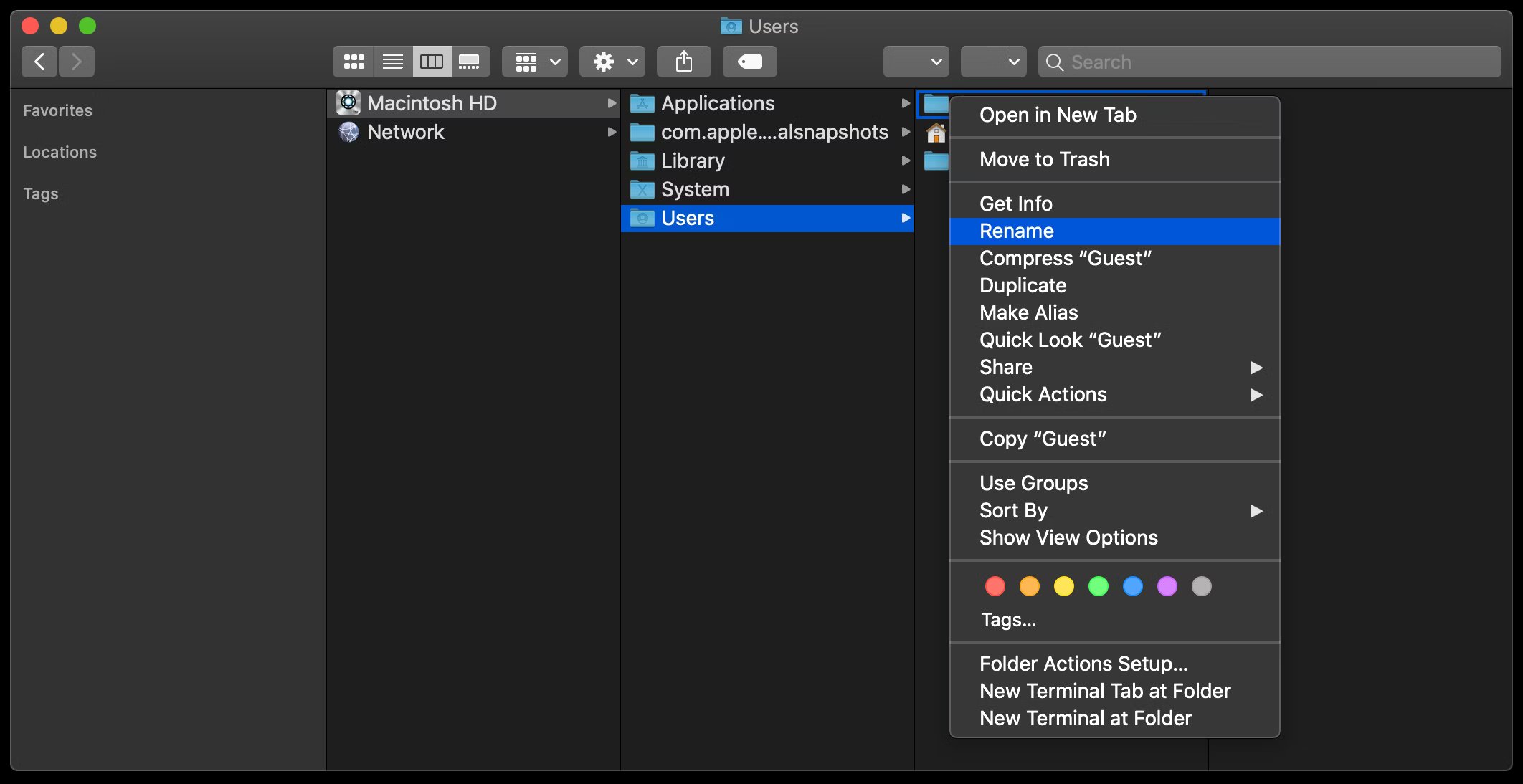Click the Search field
Screen dimensions: 1523x784
(1269, 62)
